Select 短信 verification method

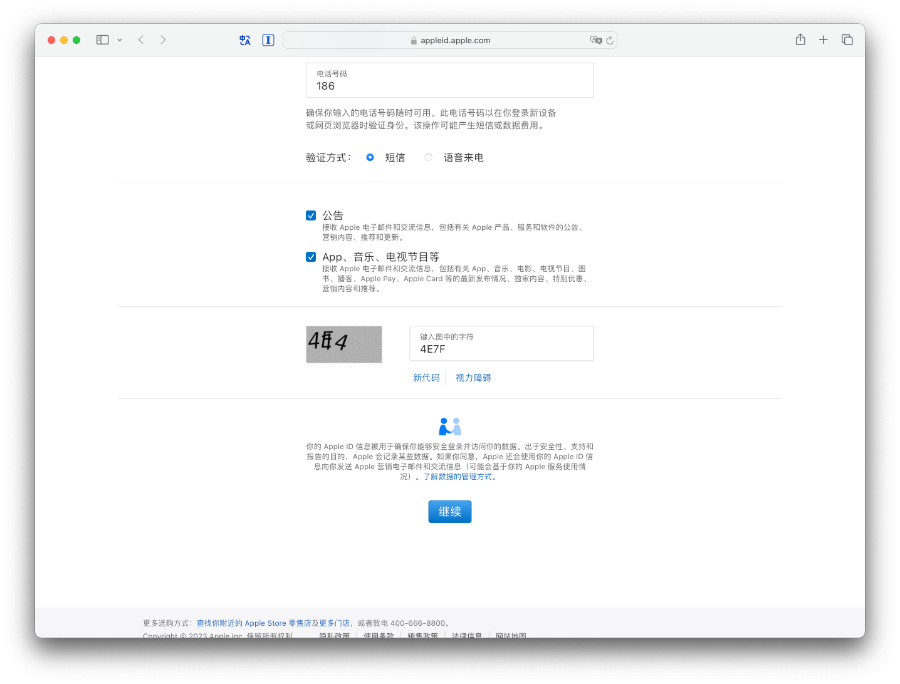(370, 157)
